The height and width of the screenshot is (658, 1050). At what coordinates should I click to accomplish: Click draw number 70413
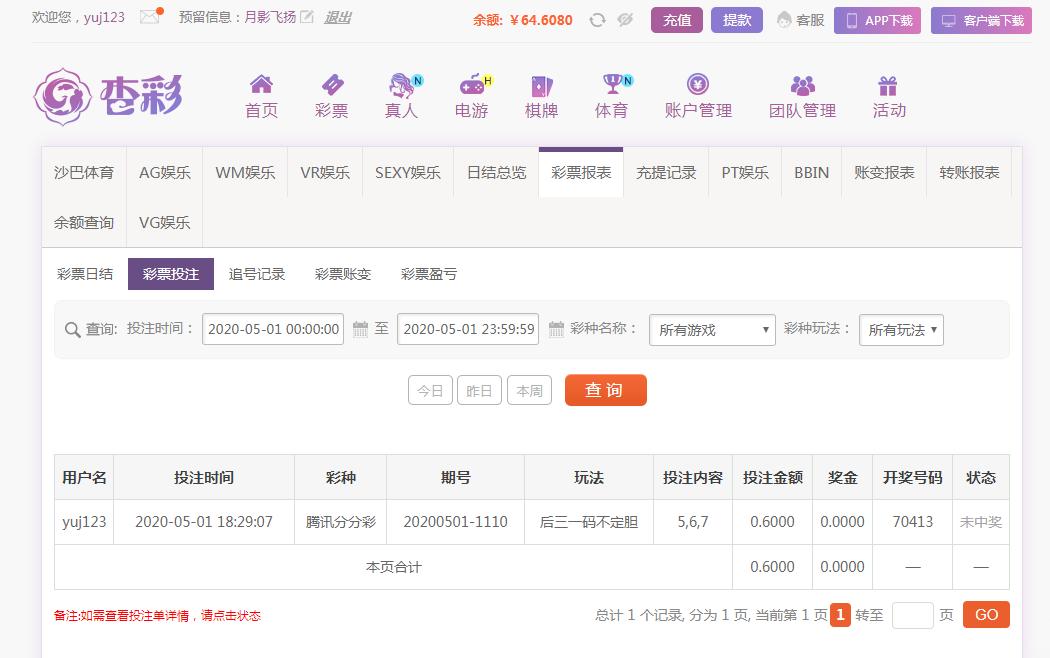point(913,522)
